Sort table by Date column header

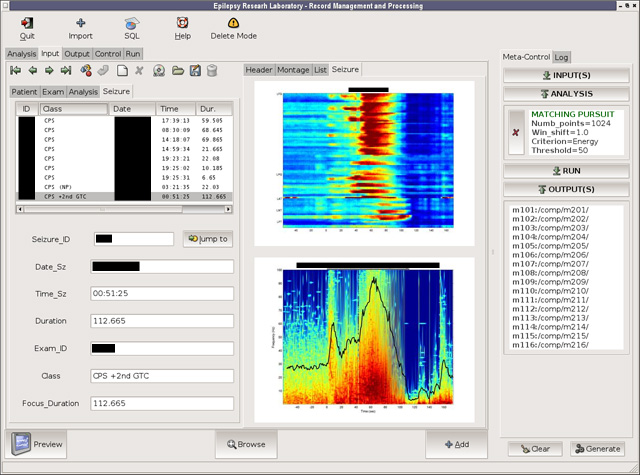pos(132,109)
